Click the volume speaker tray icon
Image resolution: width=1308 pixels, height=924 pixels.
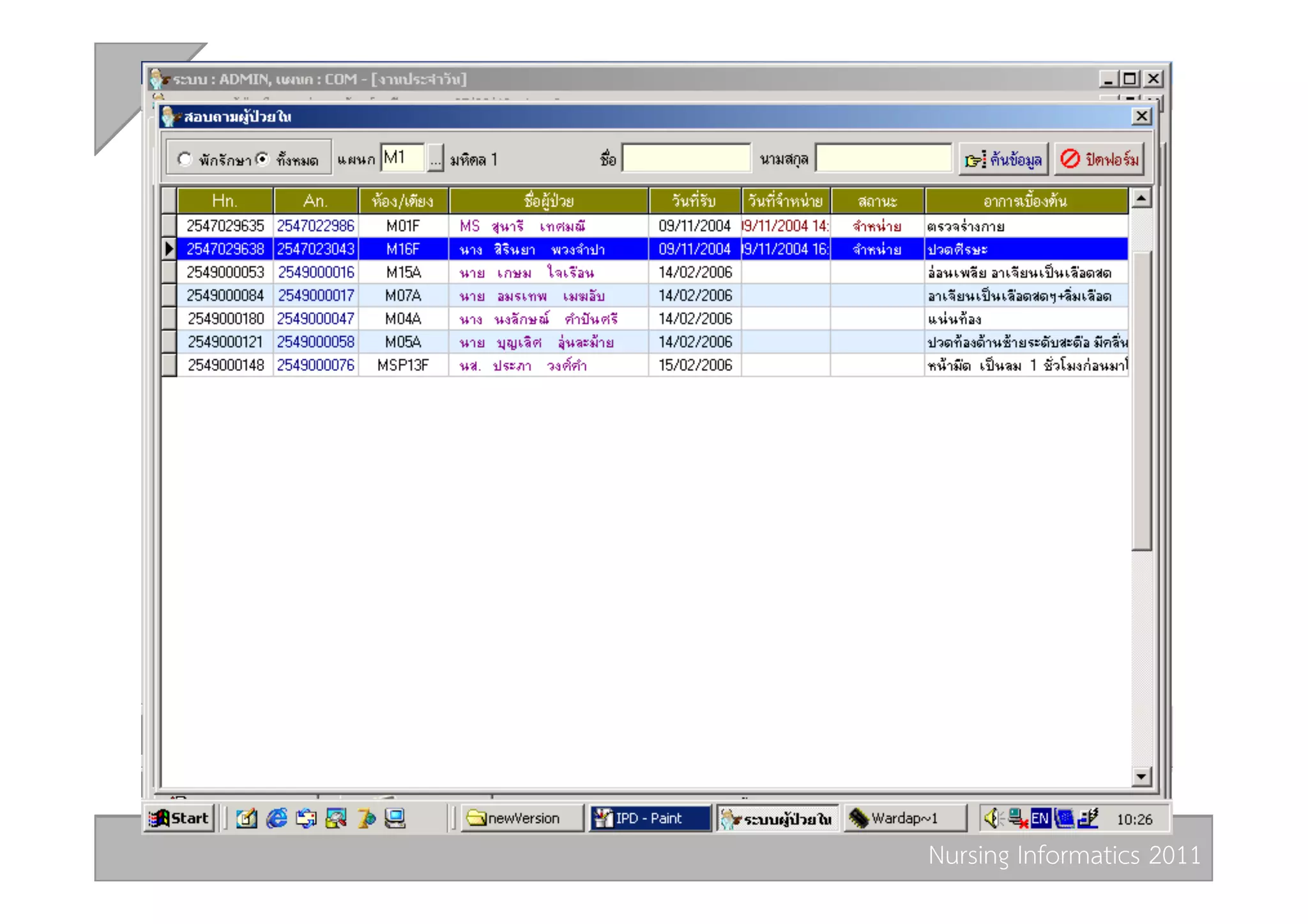991,818
